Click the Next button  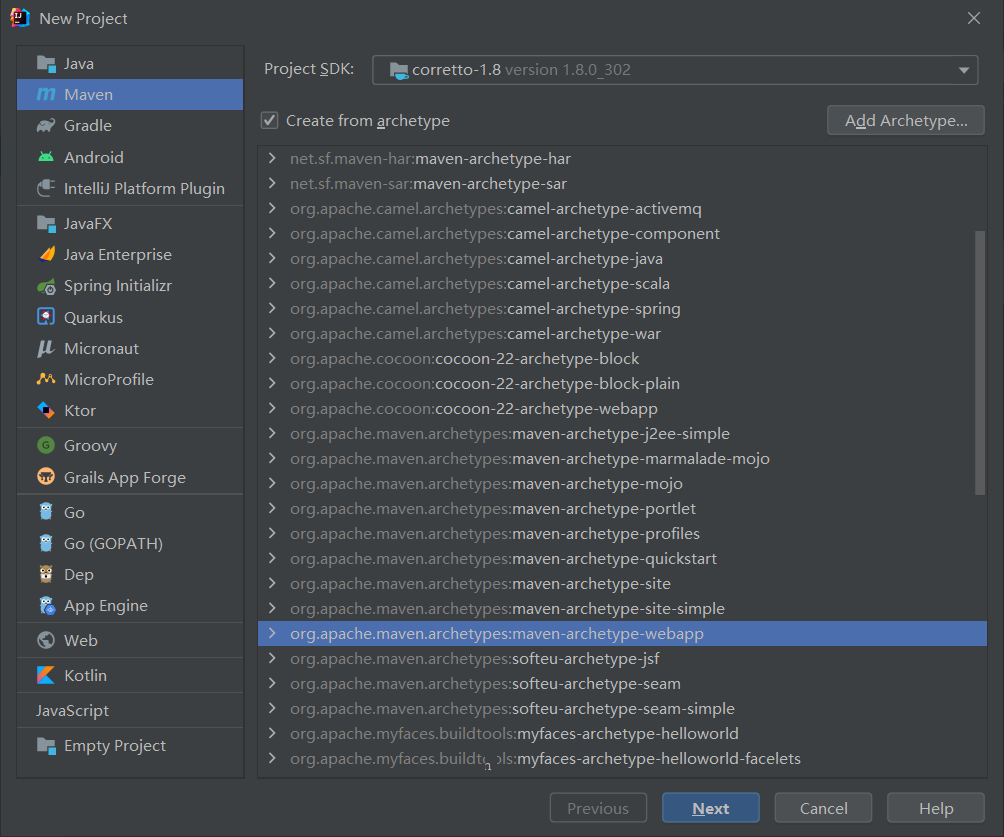[710, 808]
